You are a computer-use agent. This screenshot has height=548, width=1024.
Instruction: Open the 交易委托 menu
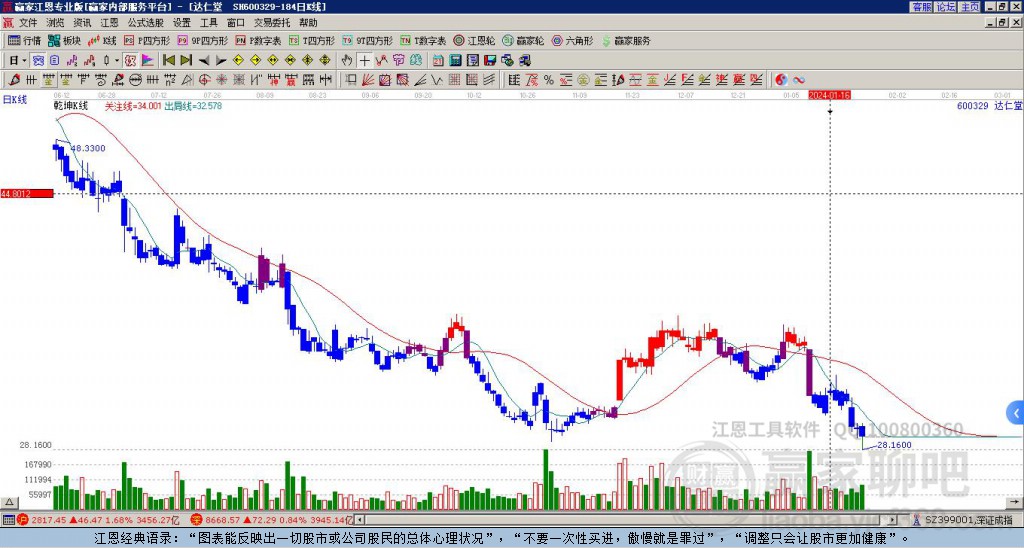click(272, 23)
